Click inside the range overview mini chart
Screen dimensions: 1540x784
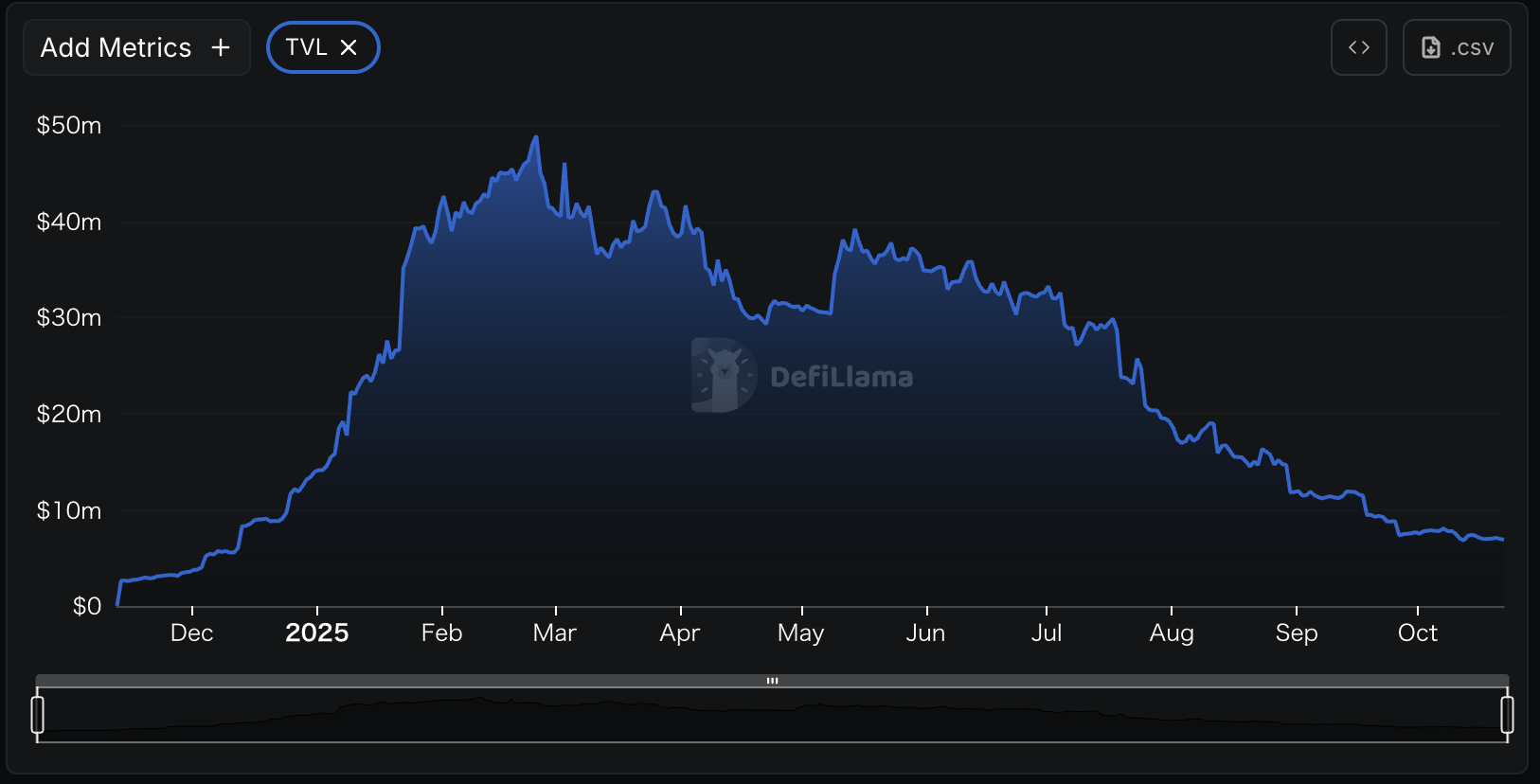point(772,715)
